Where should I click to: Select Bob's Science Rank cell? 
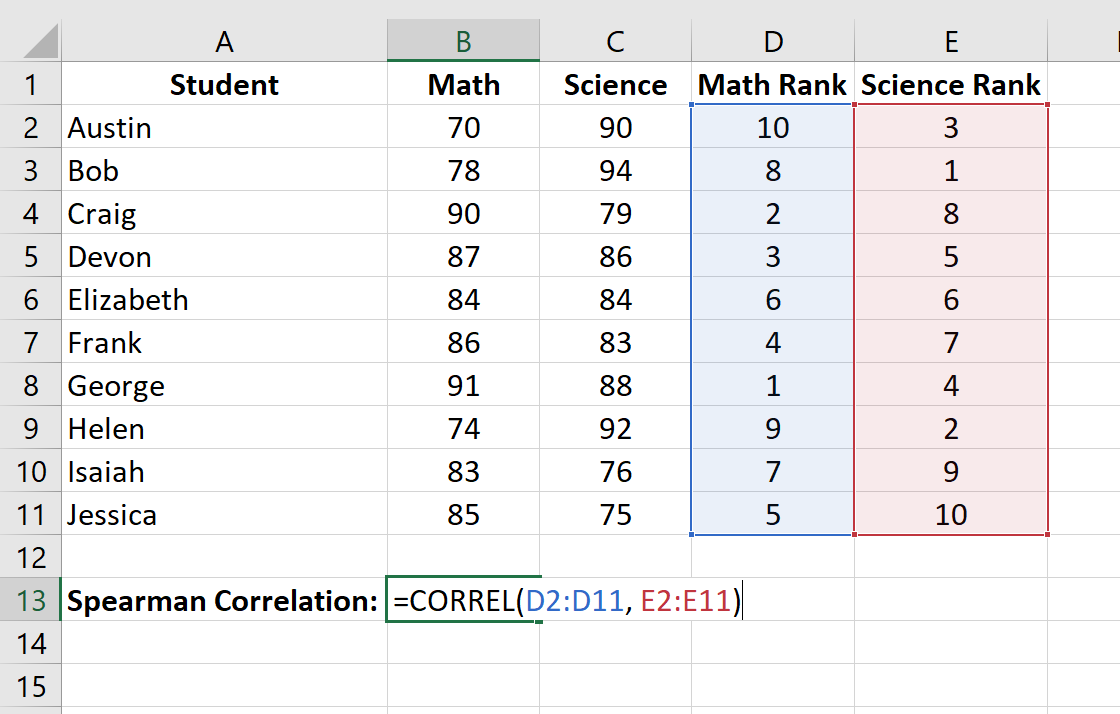[x=951, y=170]
